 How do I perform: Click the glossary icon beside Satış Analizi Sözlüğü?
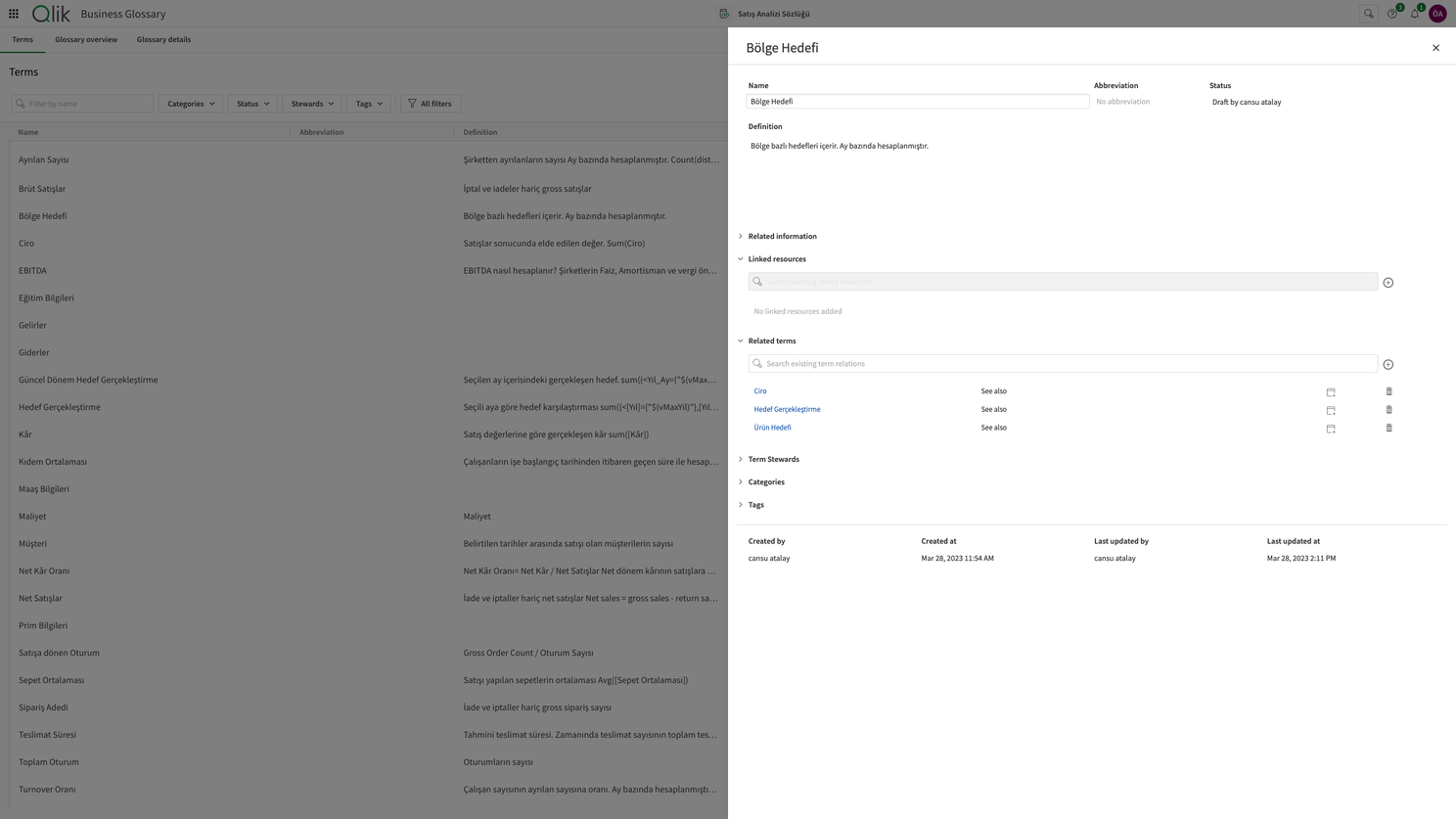[724, 14]
